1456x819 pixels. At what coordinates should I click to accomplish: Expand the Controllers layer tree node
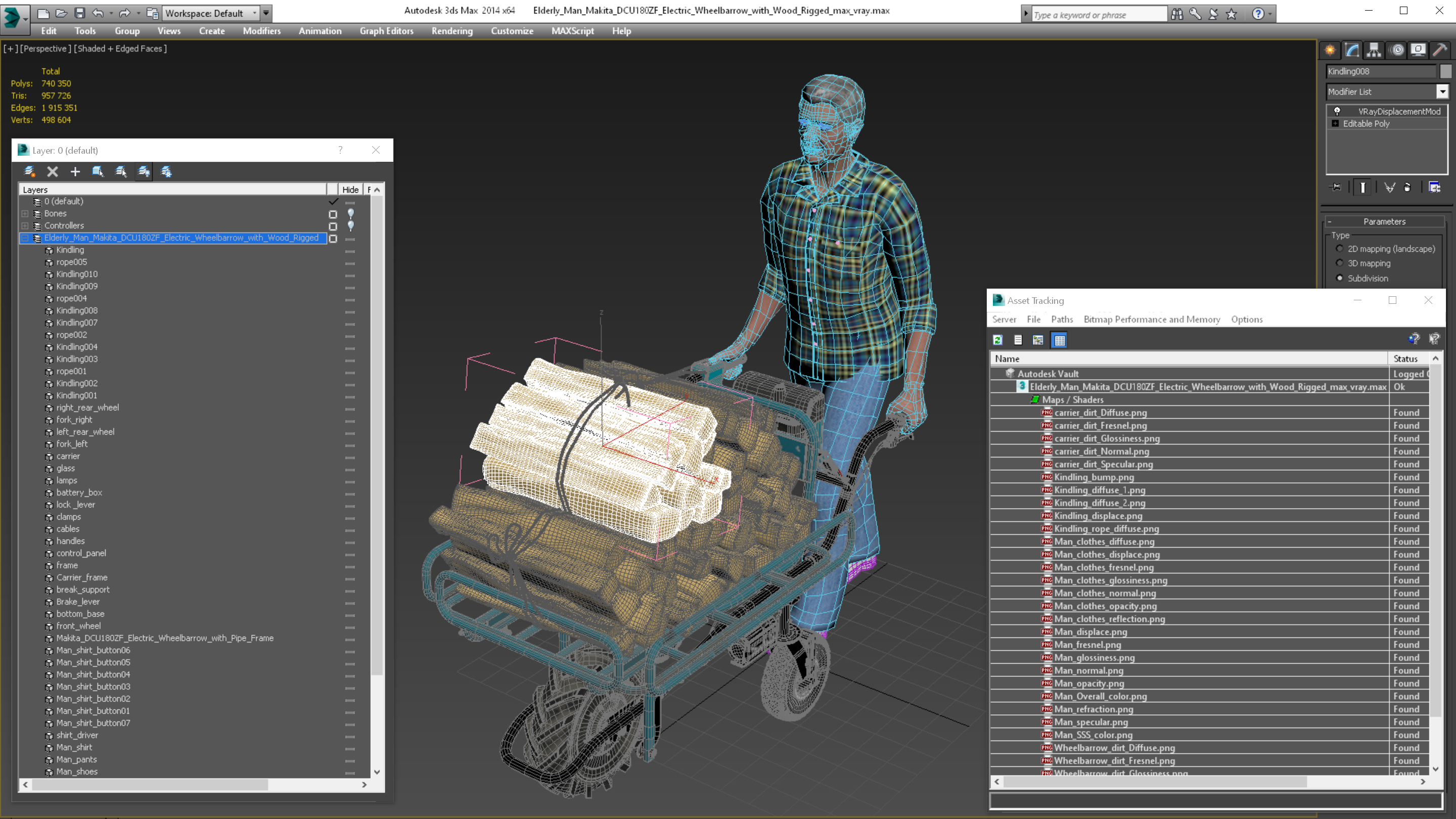[25, 225]
